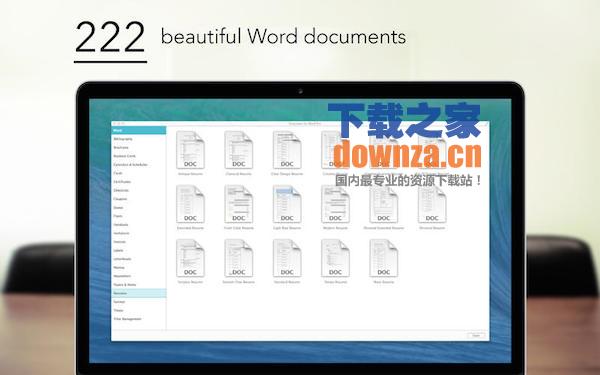Open the Invoices category

[119, 242]
